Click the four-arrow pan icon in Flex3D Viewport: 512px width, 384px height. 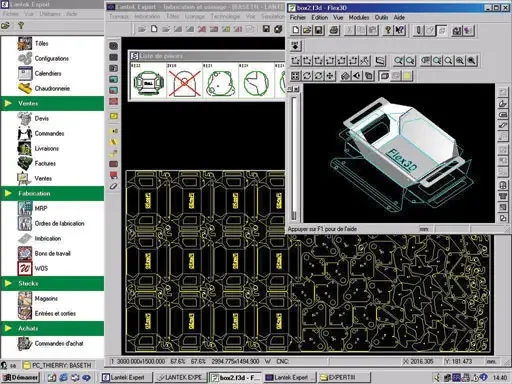point(330,76)
